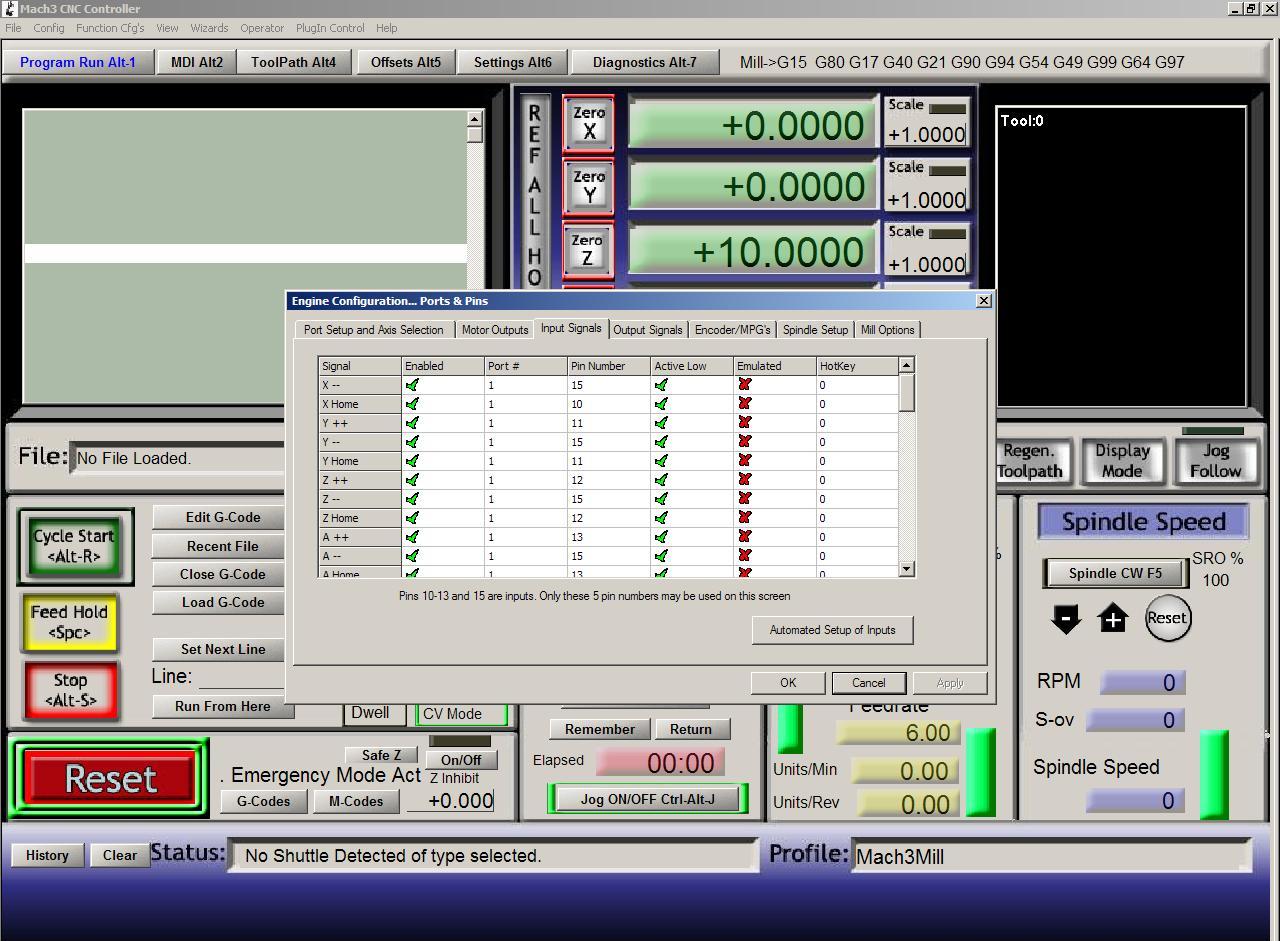Open the Spindle Setup tab
The height and width of the screenshot is (941, 1280).
pos(815,330)
